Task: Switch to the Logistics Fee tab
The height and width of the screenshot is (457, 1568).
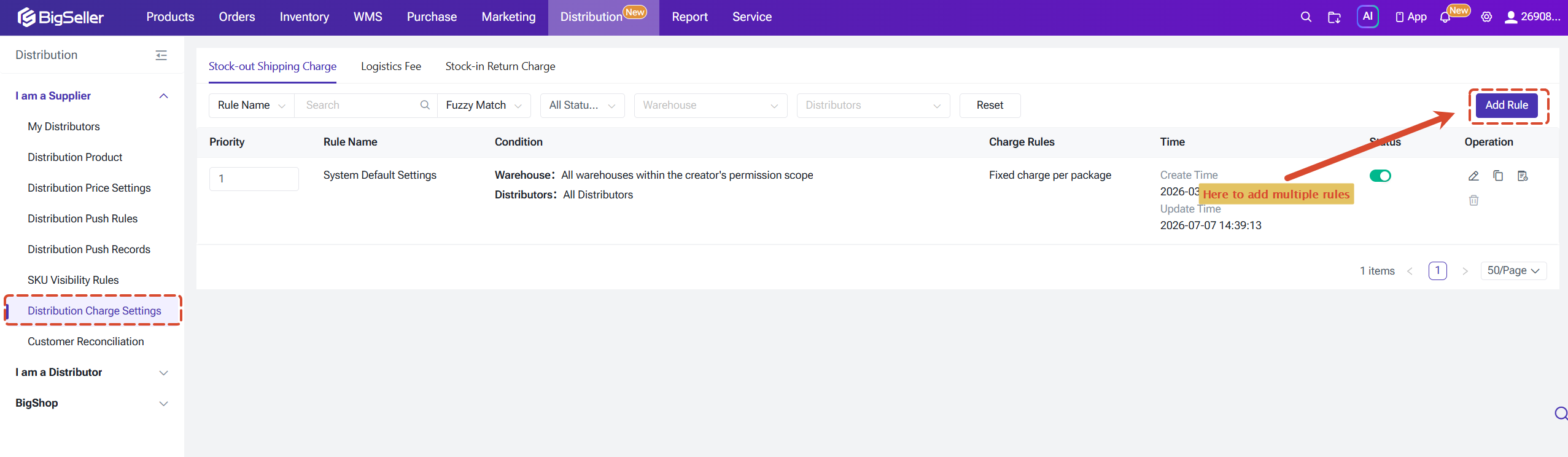Action: pyautogui.click(x=391, y=66)
